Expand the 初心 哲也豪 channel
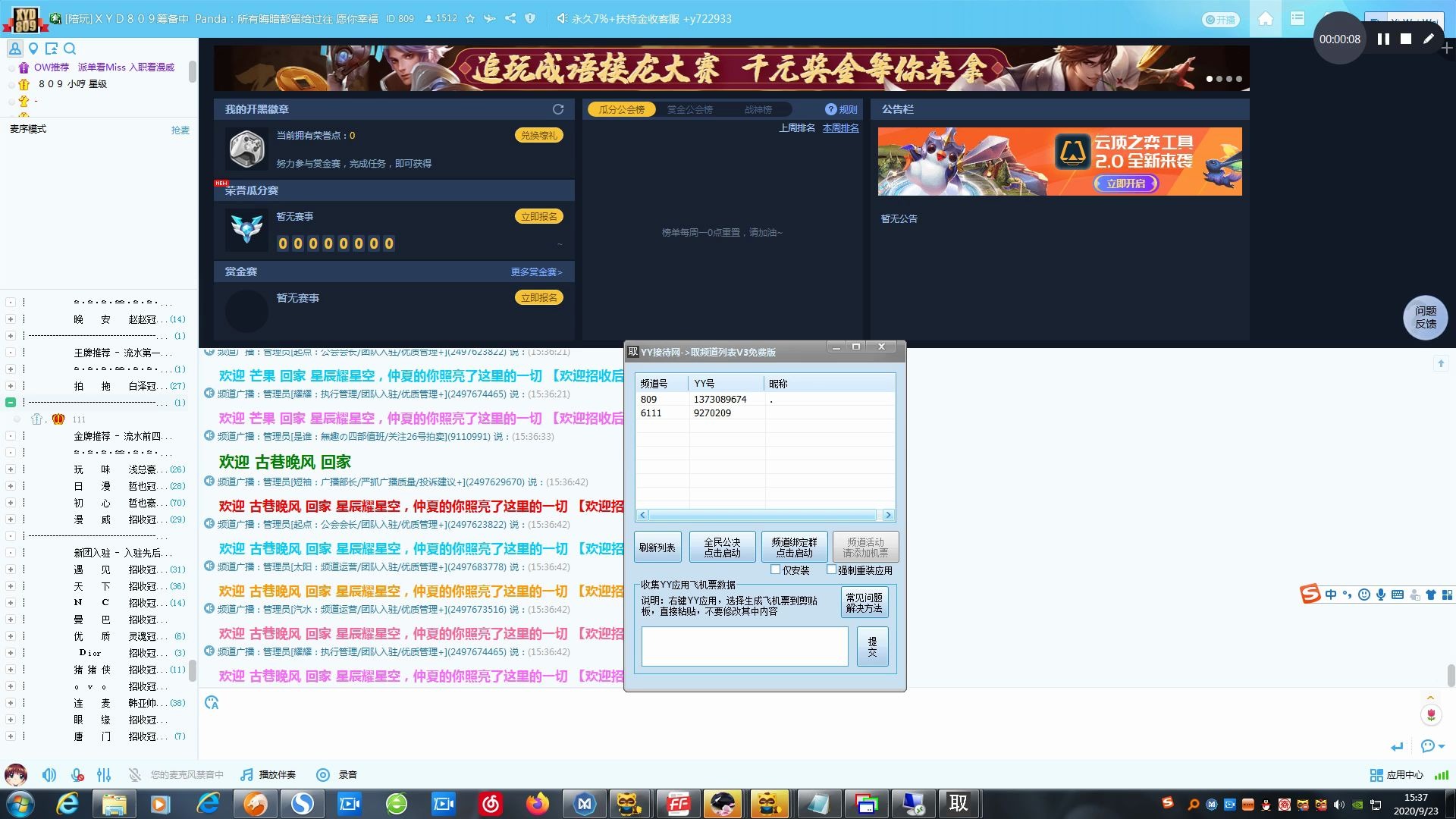Viewport: 1456px width, 819px height. (x=11, y=503)
